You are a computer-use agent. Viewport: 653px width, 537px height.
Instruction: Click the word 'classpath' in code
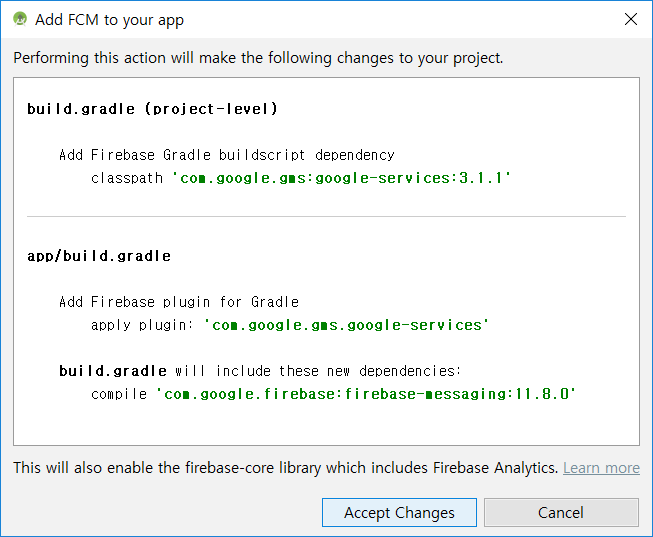127,178
